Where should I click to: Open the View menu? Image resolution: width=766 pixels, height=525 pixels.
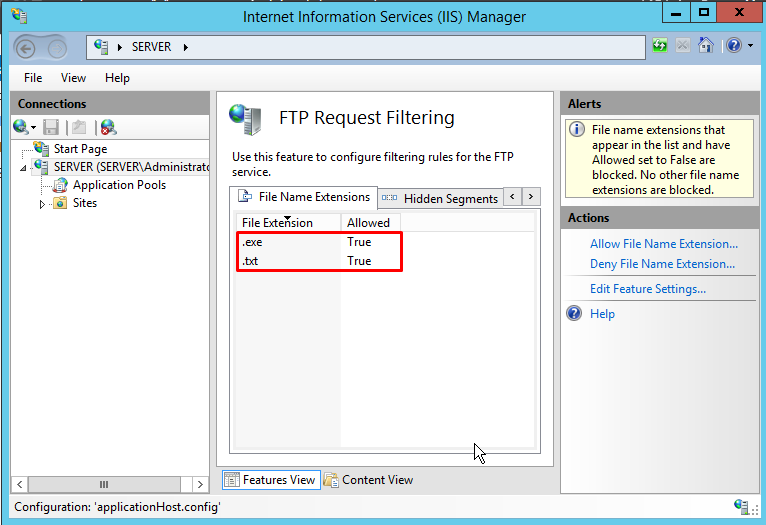[73, 78]
